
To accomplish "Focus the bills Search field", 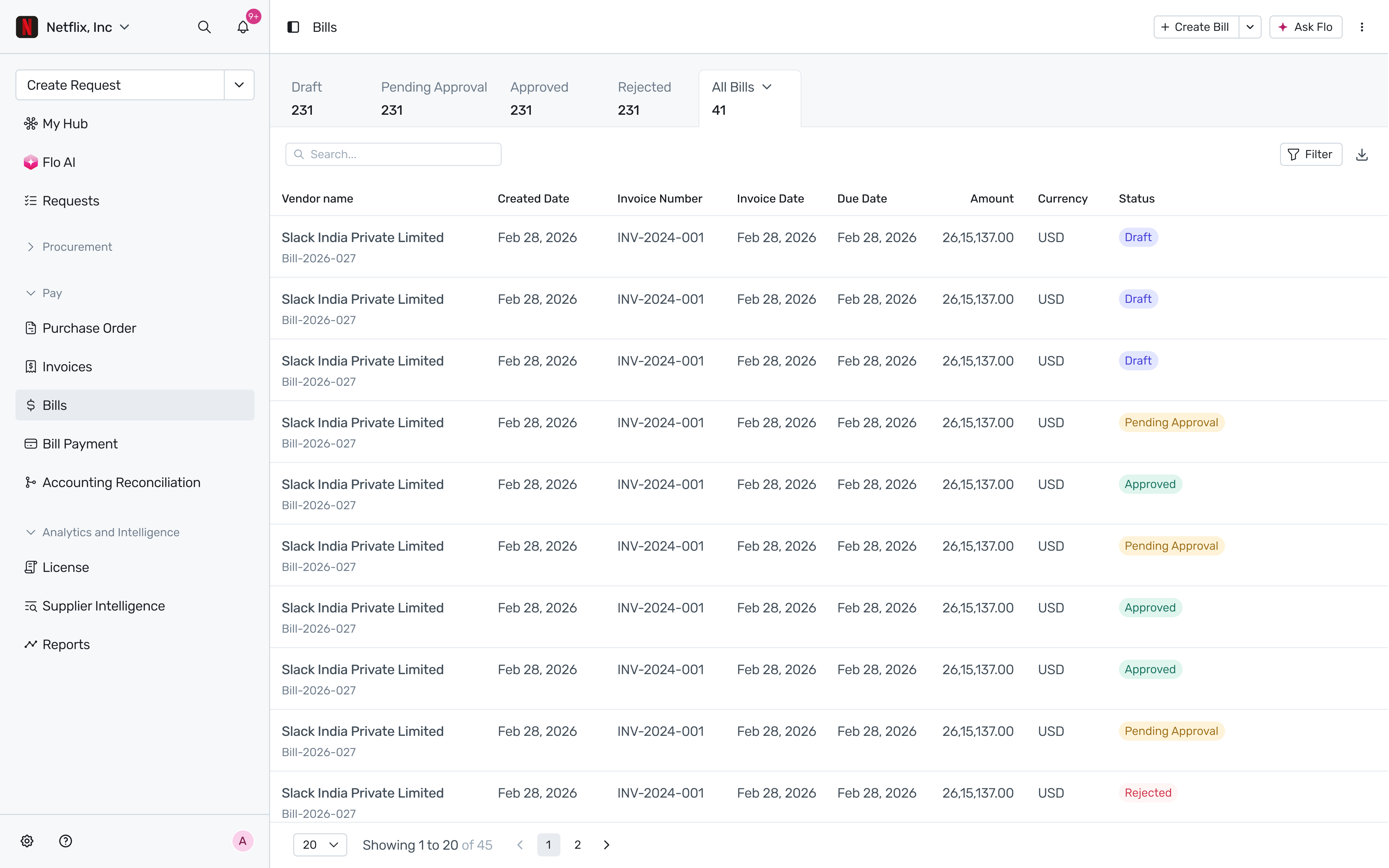I will pyautogui.click(x=393, y=154).
